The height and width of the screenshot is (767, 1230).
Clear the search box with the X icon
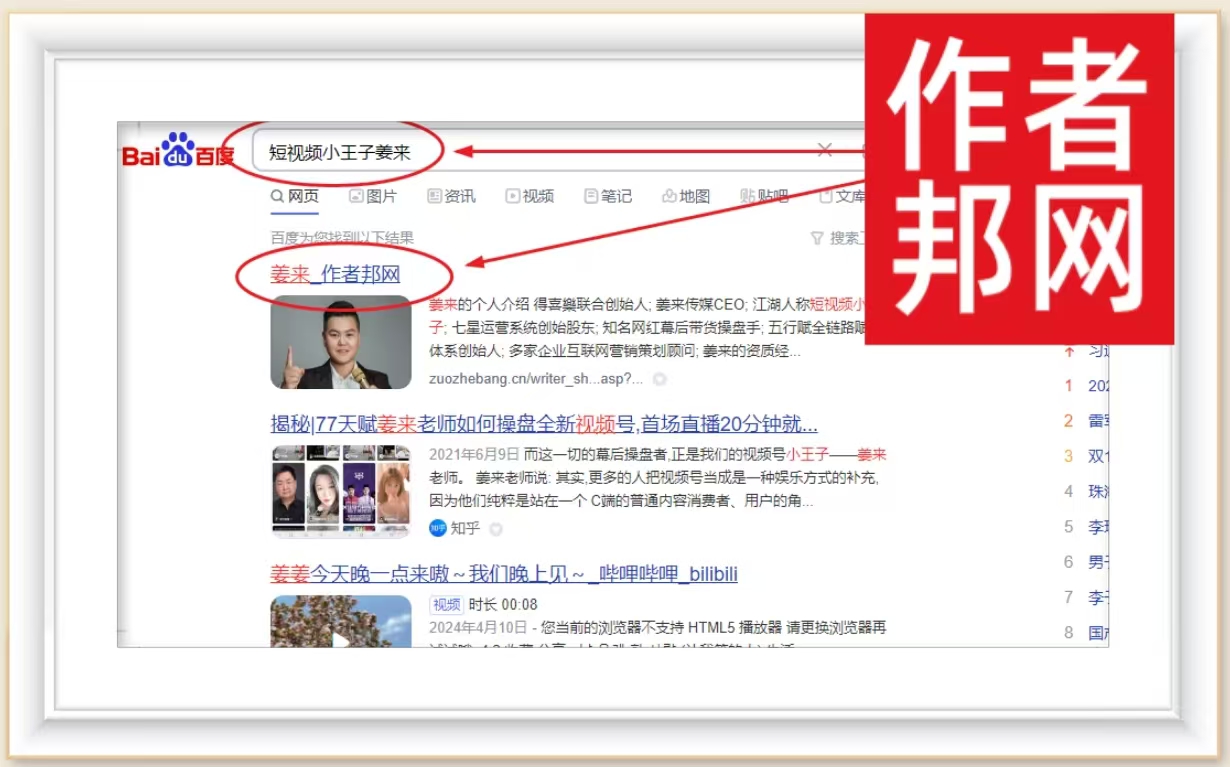click(x=824, y=150)
